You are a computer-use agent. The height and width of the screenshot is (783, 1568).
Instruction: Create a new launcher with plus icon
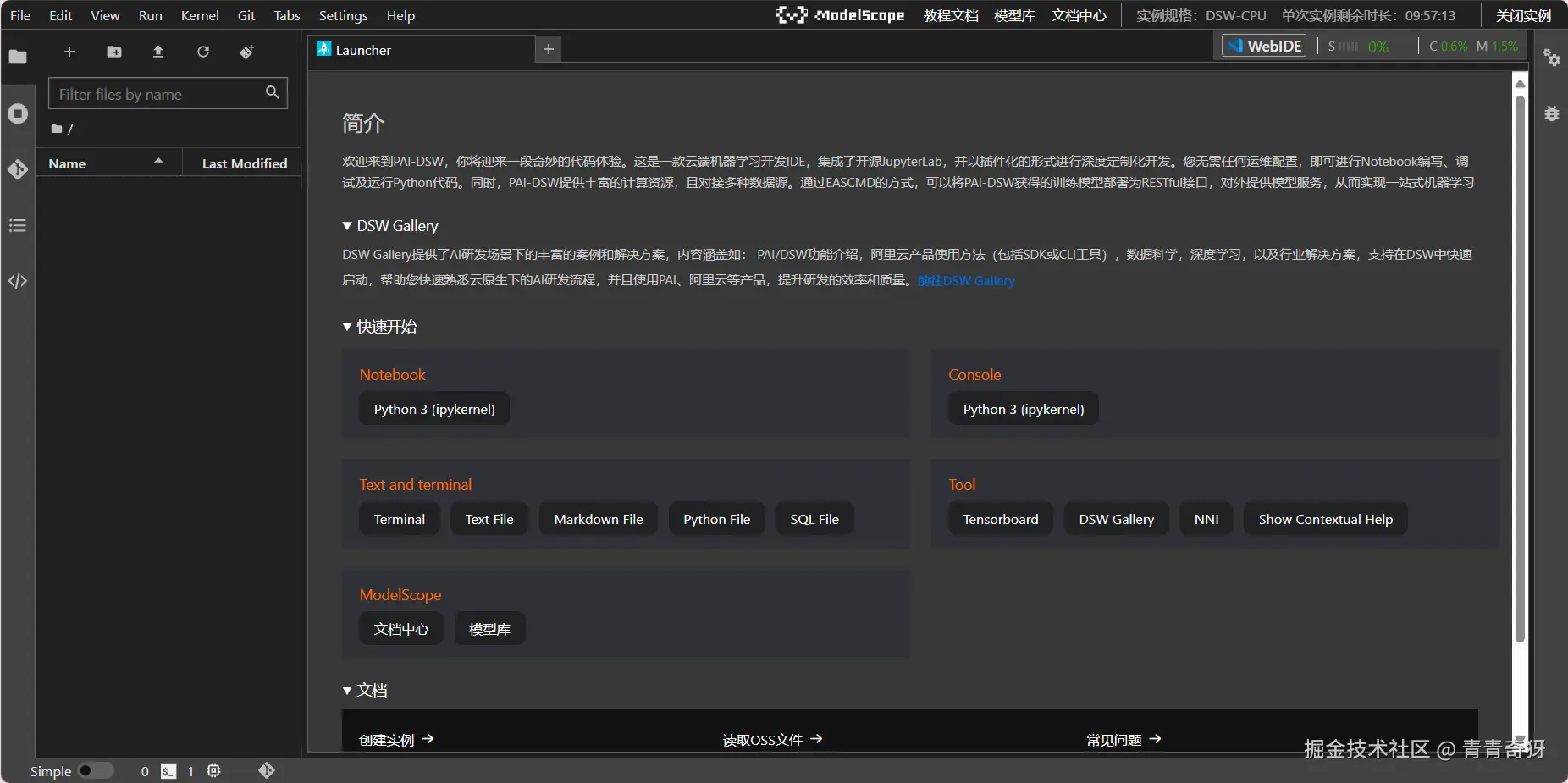69,52
